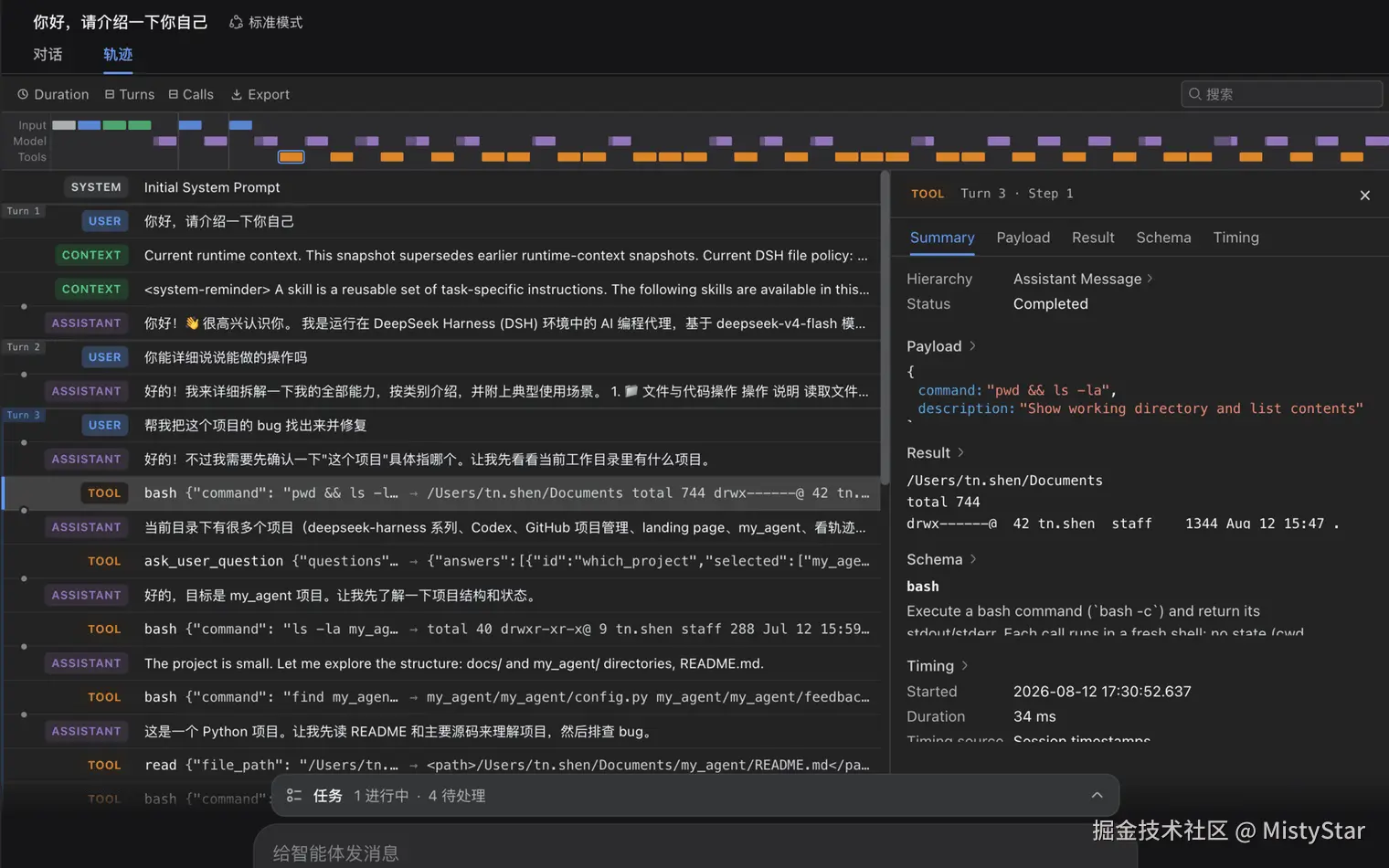Select the bash ls -la my_agent row

coord(441,630)
